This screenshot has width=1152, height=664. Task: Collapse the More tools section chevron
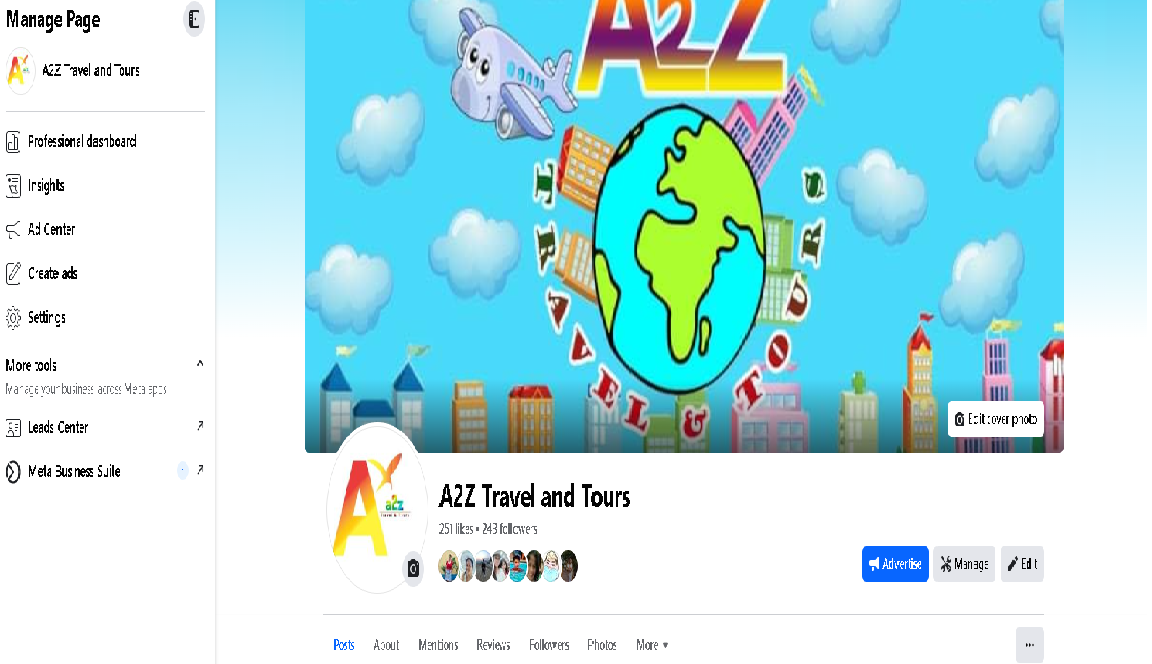click(200, 364)
